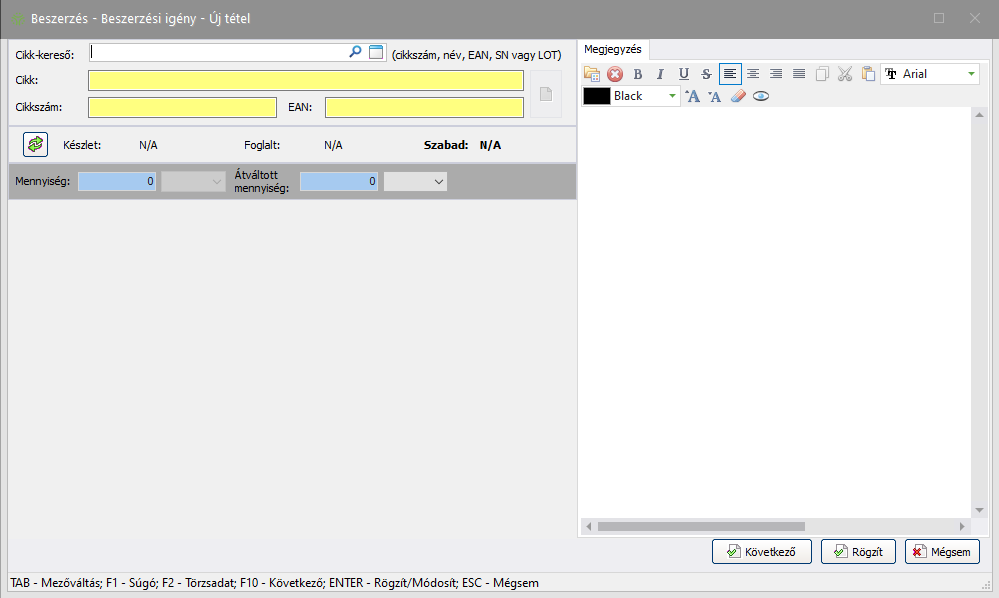Open the Arial font dropdown

pyautogui.click(x=971, y=74)
